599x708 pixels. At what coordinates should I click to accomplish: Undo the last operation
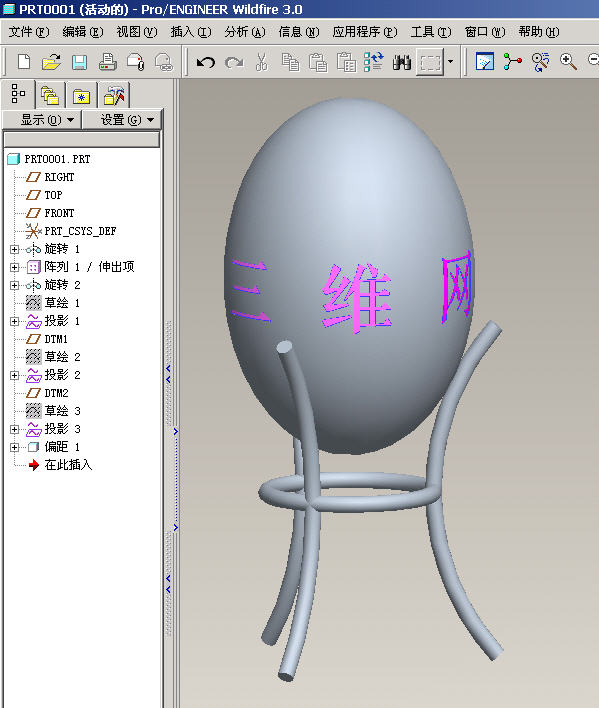click(x=206, y=62)
